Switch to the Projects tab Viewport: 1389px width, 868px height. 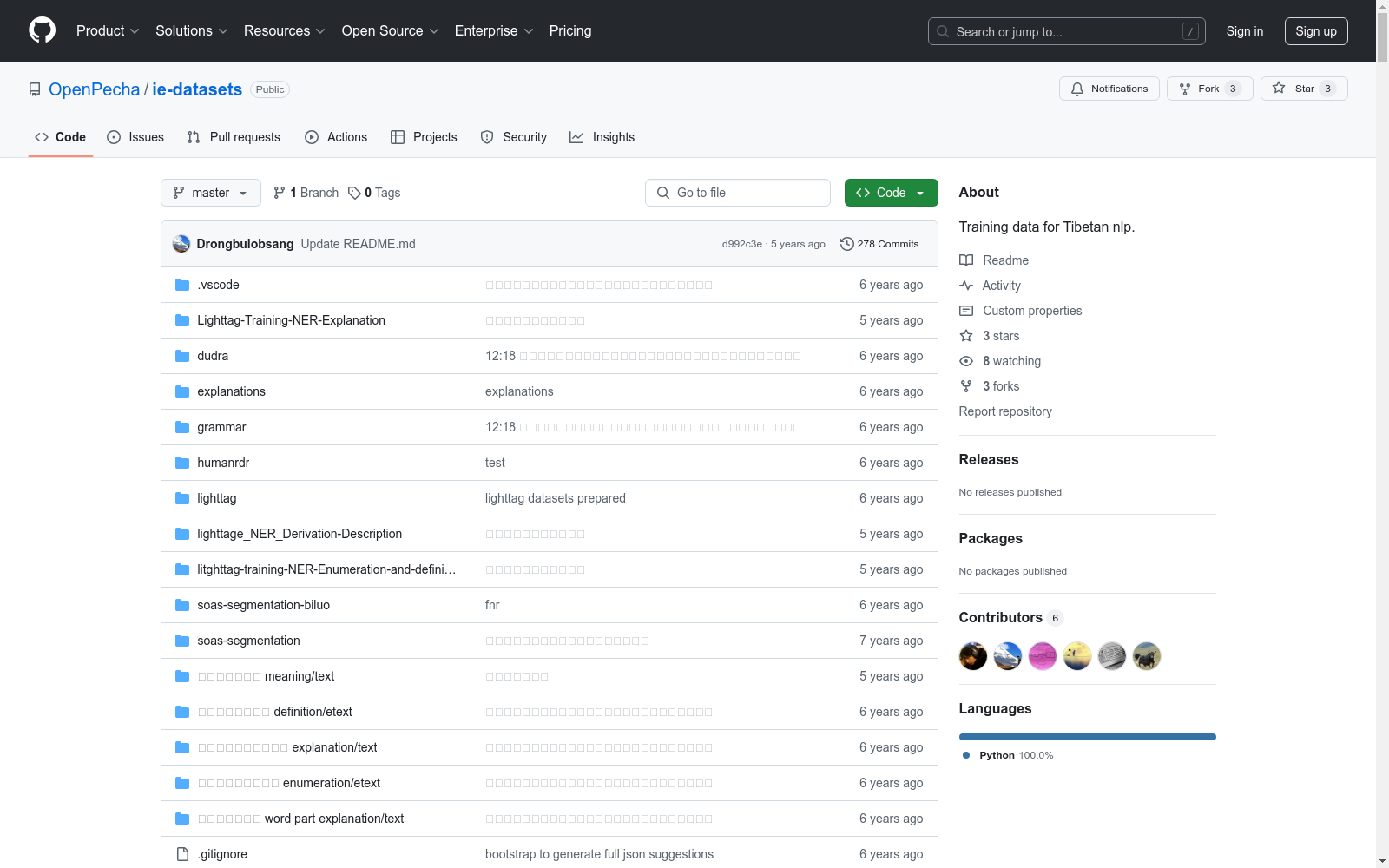tap(424, 137)
